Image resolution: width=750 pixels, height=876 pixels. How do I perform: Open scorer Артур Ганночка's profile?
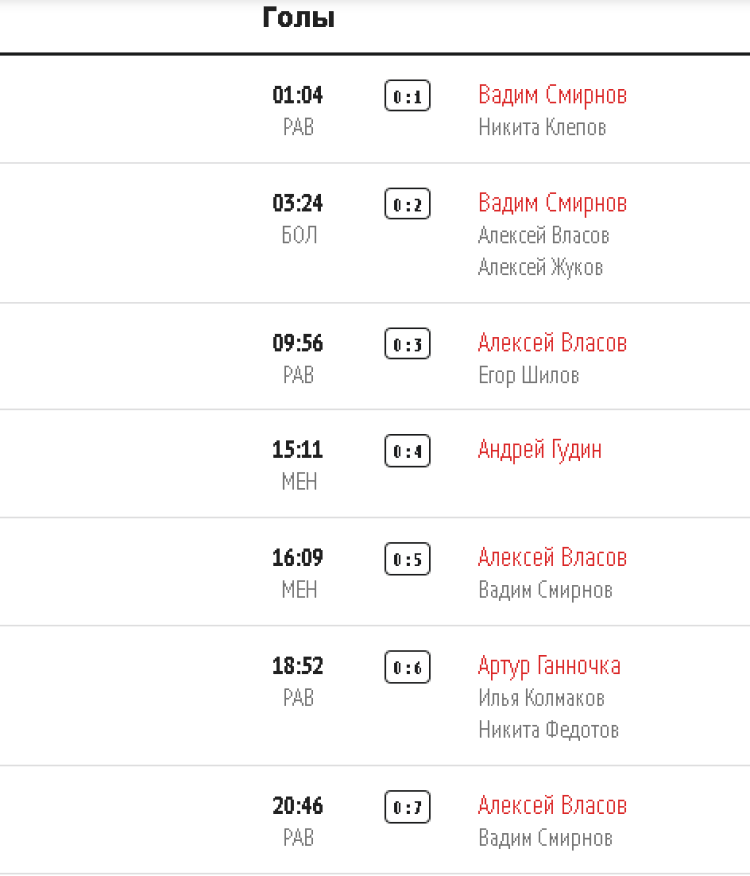(x=549, y=665)
